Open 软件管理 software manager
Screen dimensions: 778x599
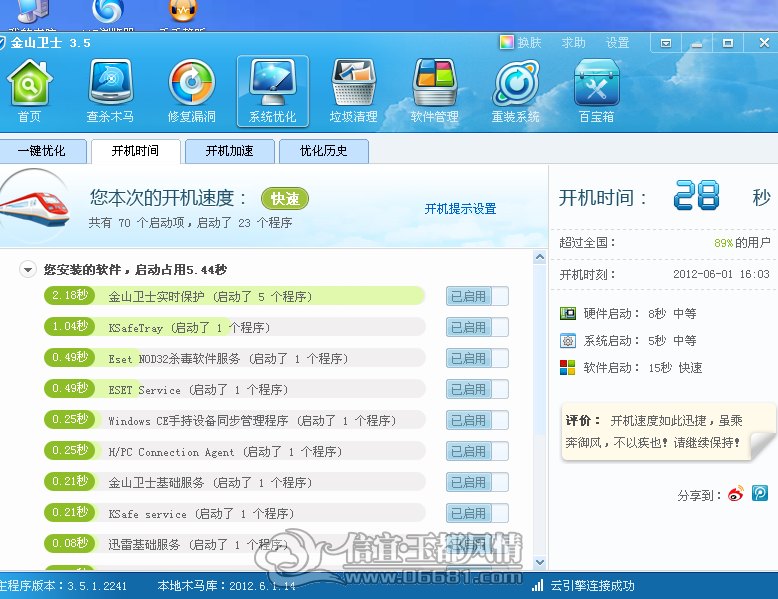click(435, 91)
